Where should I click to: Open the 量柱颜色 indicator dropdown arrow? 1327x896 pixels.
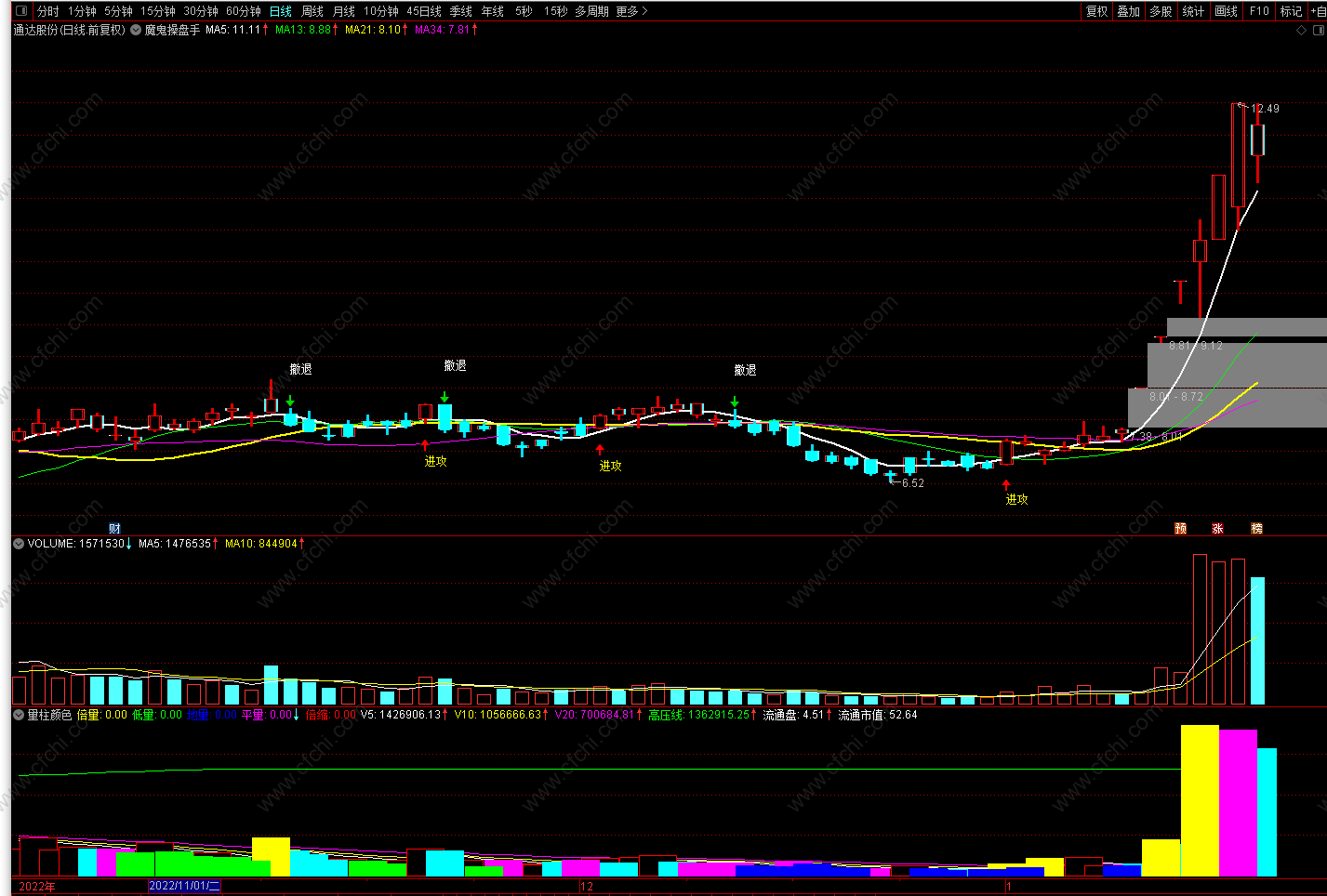19,715
